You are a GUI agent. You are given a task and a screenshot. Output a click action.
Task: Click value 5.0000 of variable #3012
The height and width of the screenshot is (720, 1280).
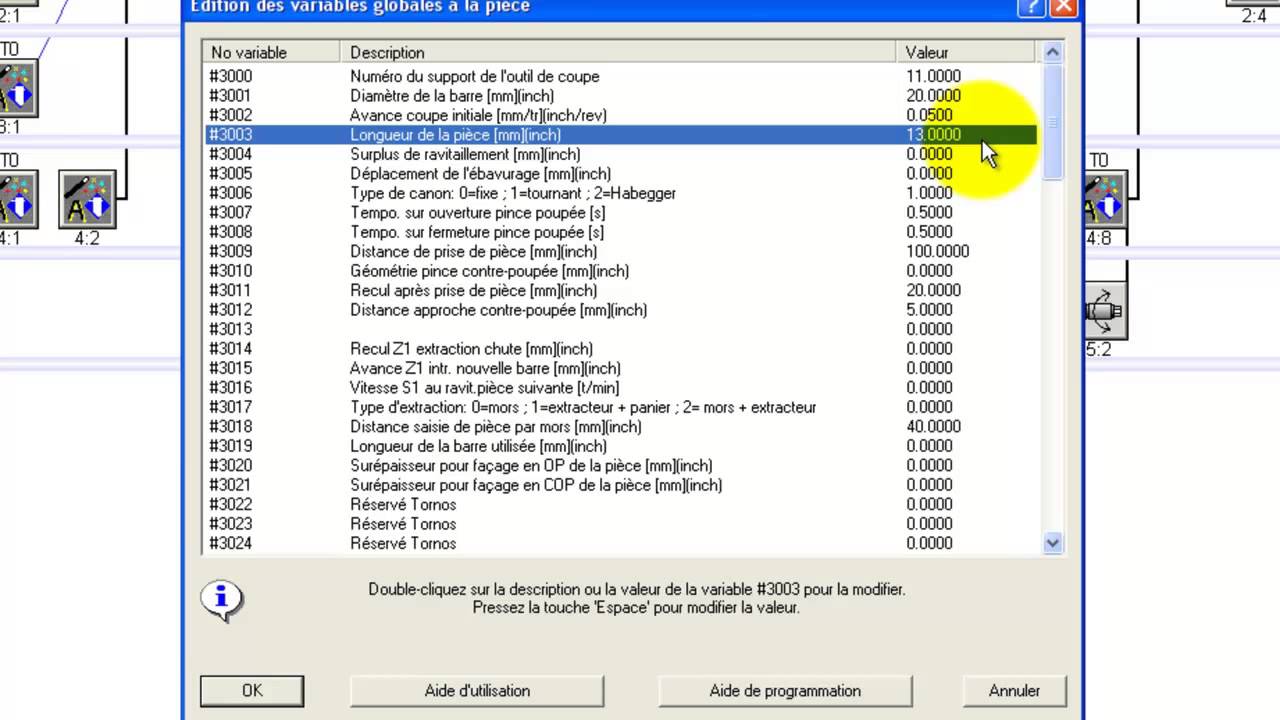929,310
